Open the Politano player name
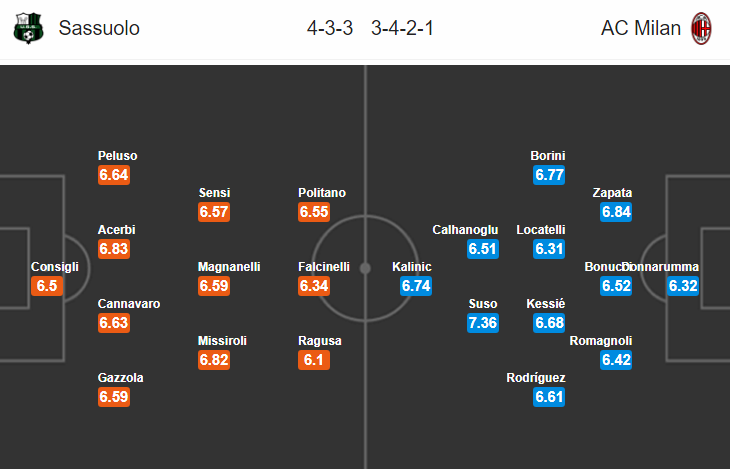730x469 pixels. pos(322,193)
